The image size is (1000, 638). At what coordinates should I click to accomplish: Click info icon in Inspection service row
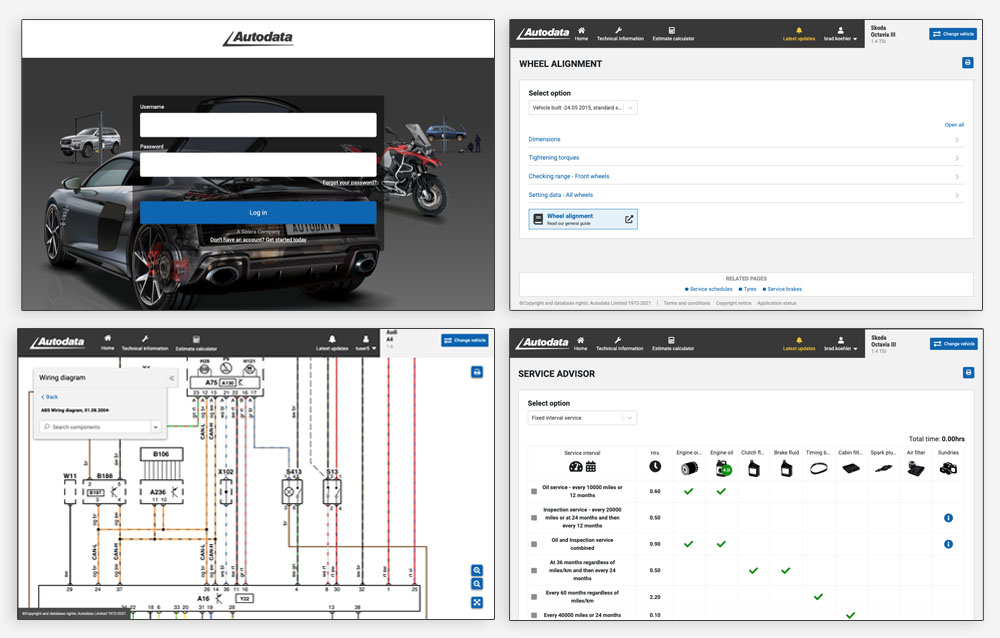point(947,517)
